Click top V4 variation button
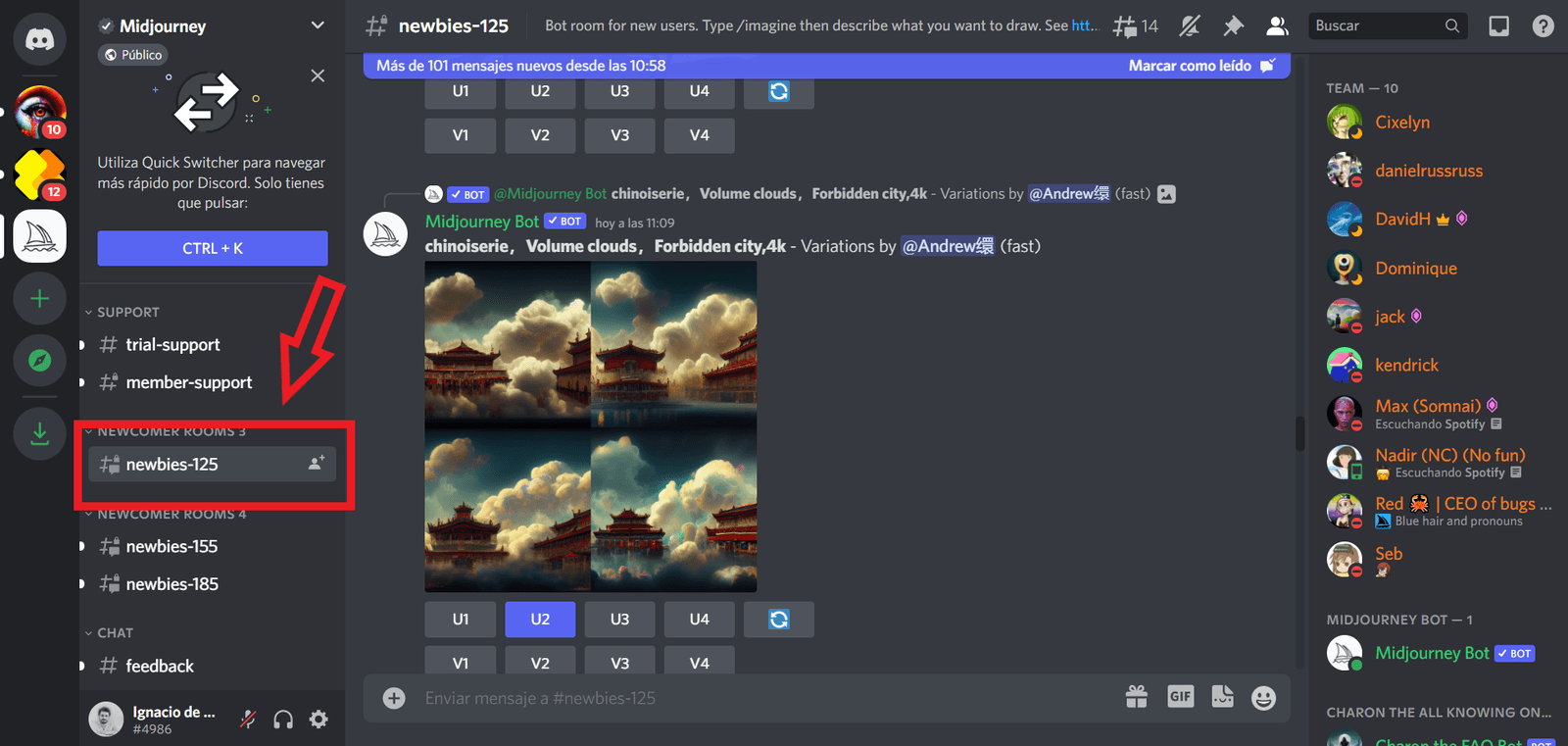Image resolution: width=1568 pixels, height=746 pixels. click(x=699, y=135)
